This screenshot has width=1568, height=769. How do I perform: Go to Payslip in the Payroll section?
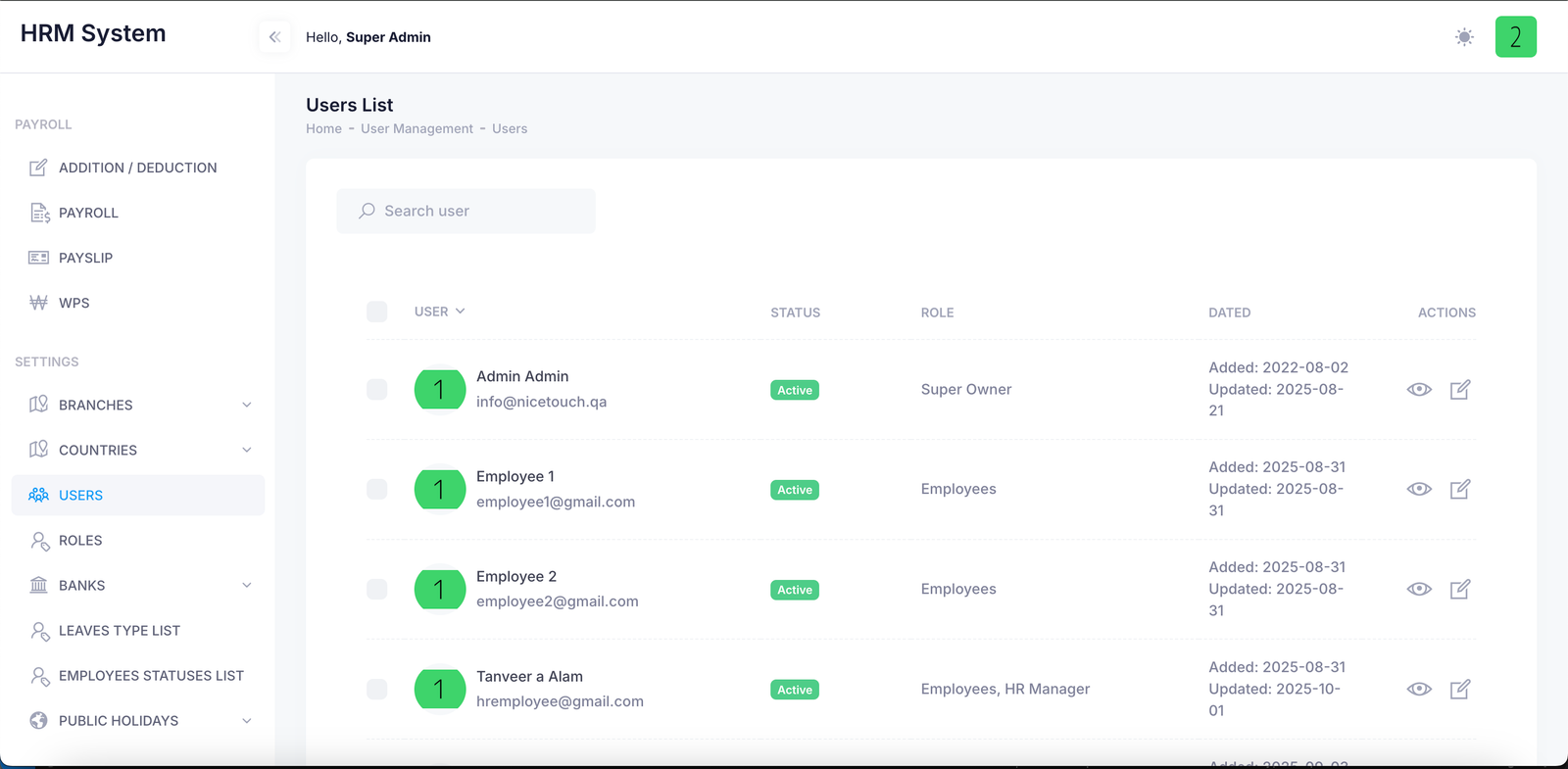[85, 258]
